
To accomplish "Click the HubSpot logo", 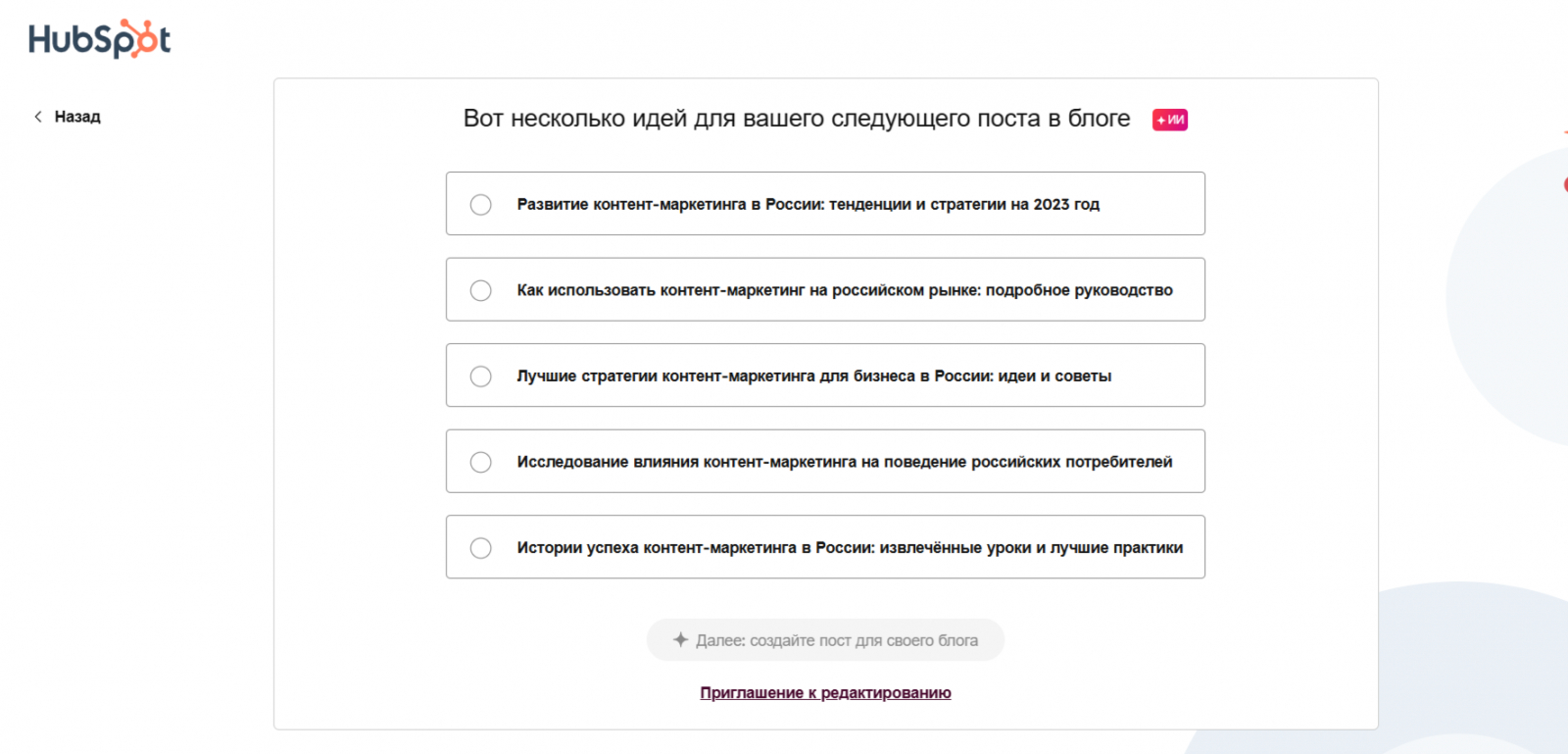I will pyautogui.click(x=99, y=39).
